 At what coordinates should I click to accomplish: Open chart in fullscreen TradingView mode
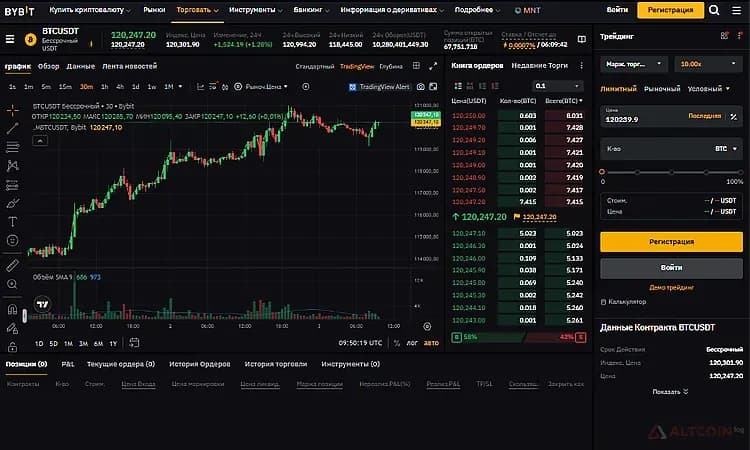pyautogui.click(x=433, y=87)
